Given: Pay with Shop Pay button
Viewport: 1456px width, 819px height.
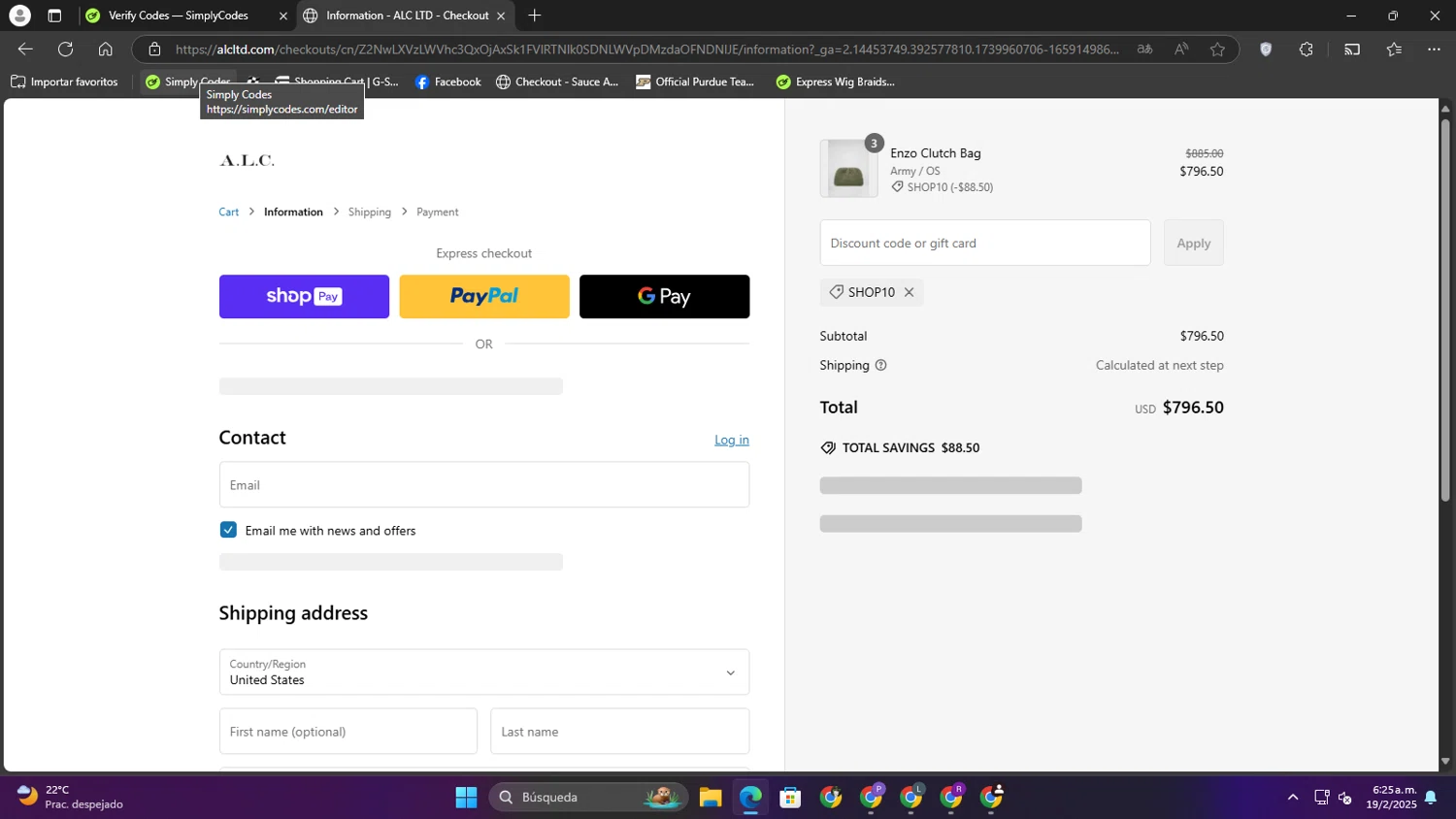Looking at the screenshot, I should [x=304, y=297].
